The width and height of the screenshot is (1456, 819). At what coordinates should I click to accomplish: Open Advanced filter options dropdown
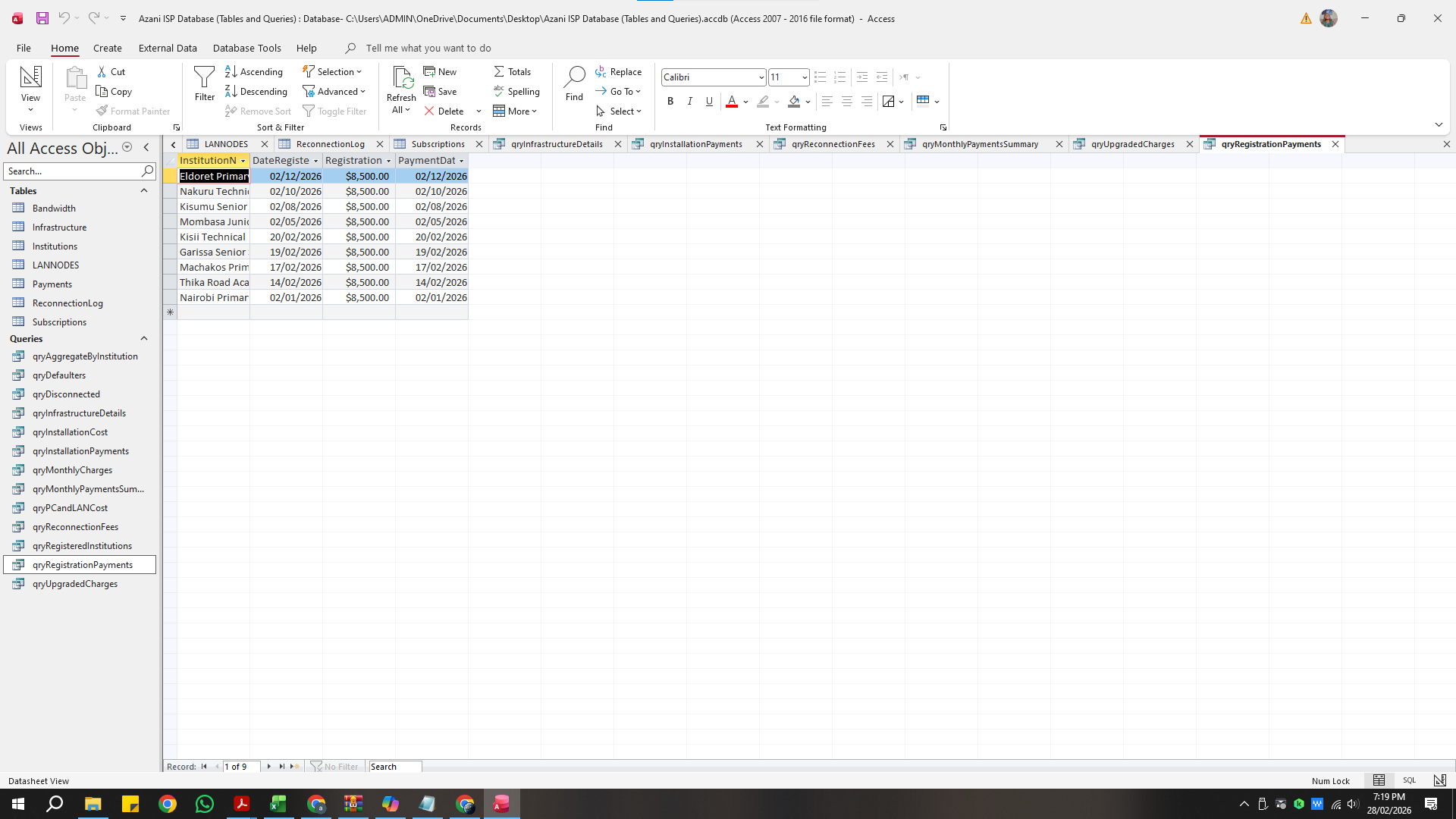334,91
